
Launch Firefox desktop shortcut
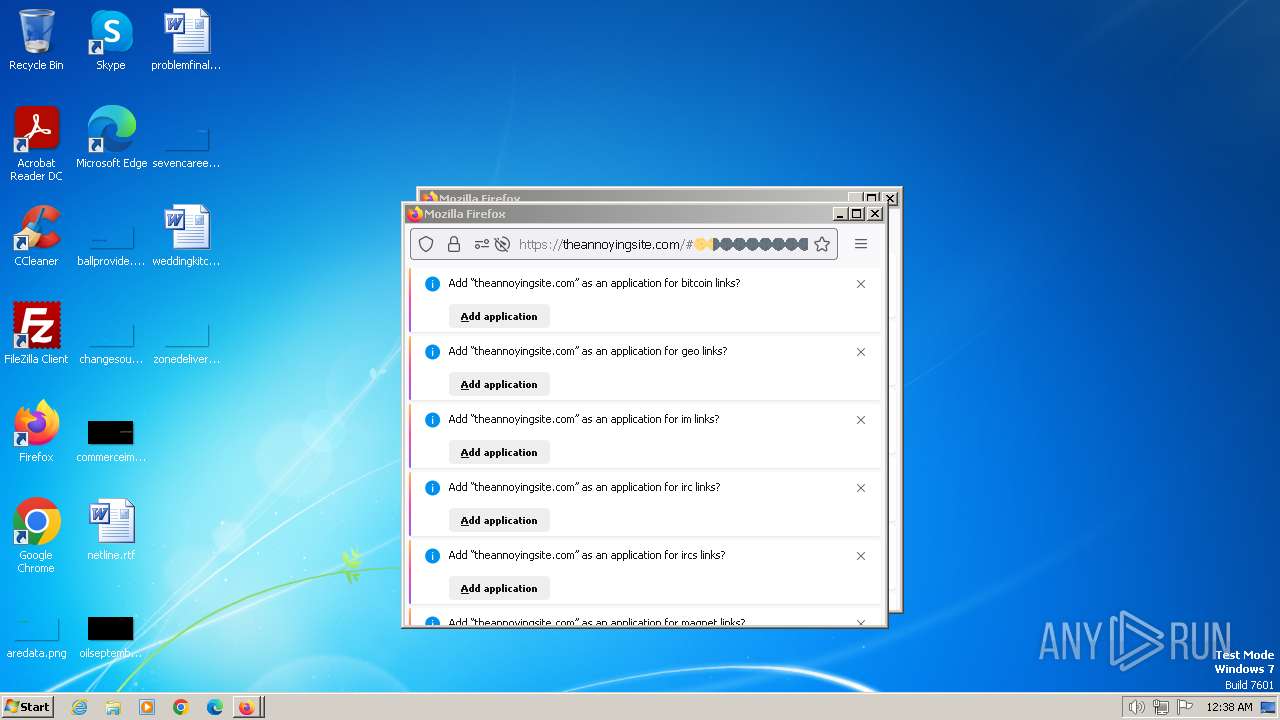coord(36,432)
